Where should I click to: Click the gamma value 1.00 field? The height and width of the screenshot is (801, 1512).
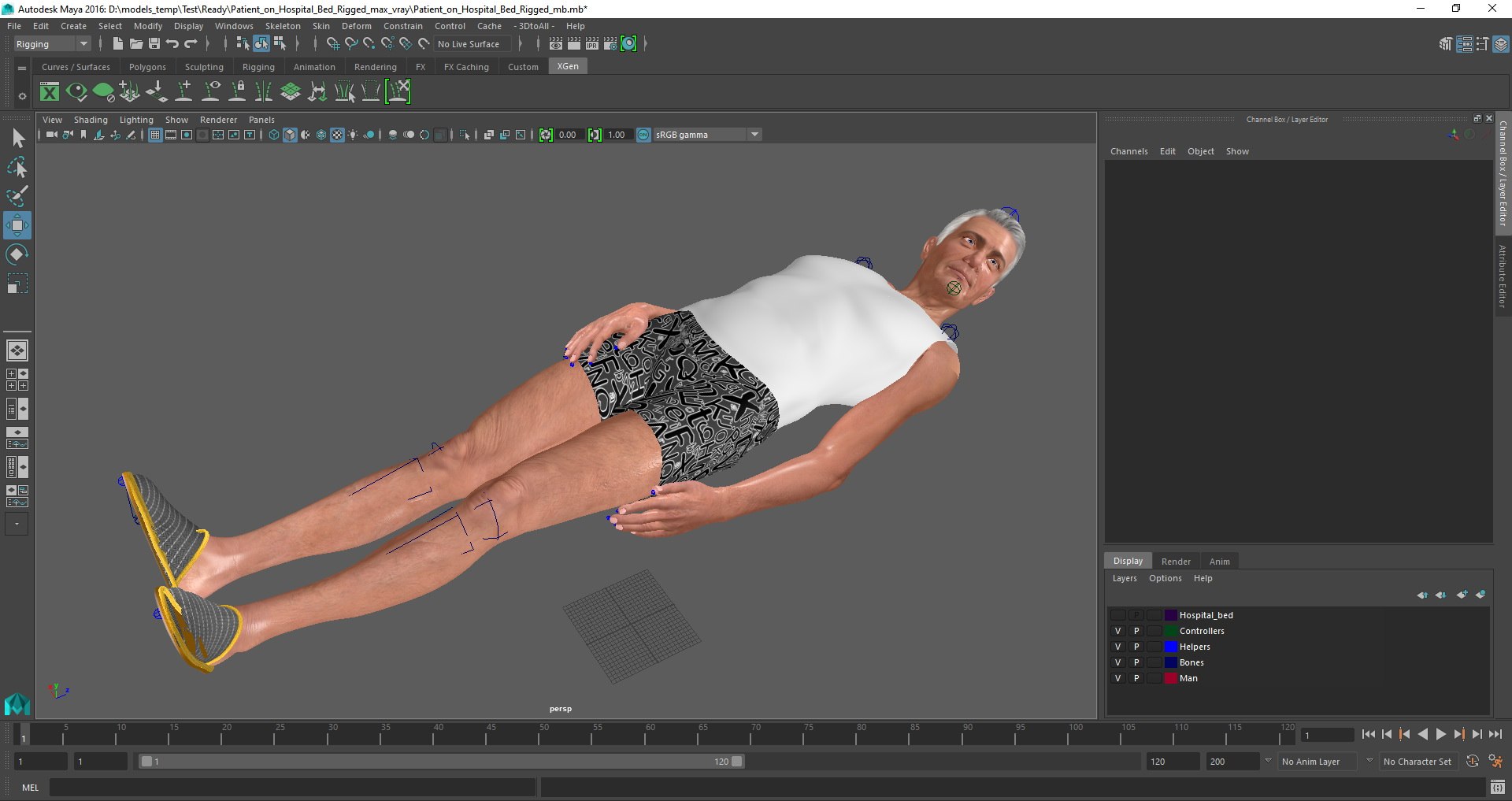pos(618,135)
